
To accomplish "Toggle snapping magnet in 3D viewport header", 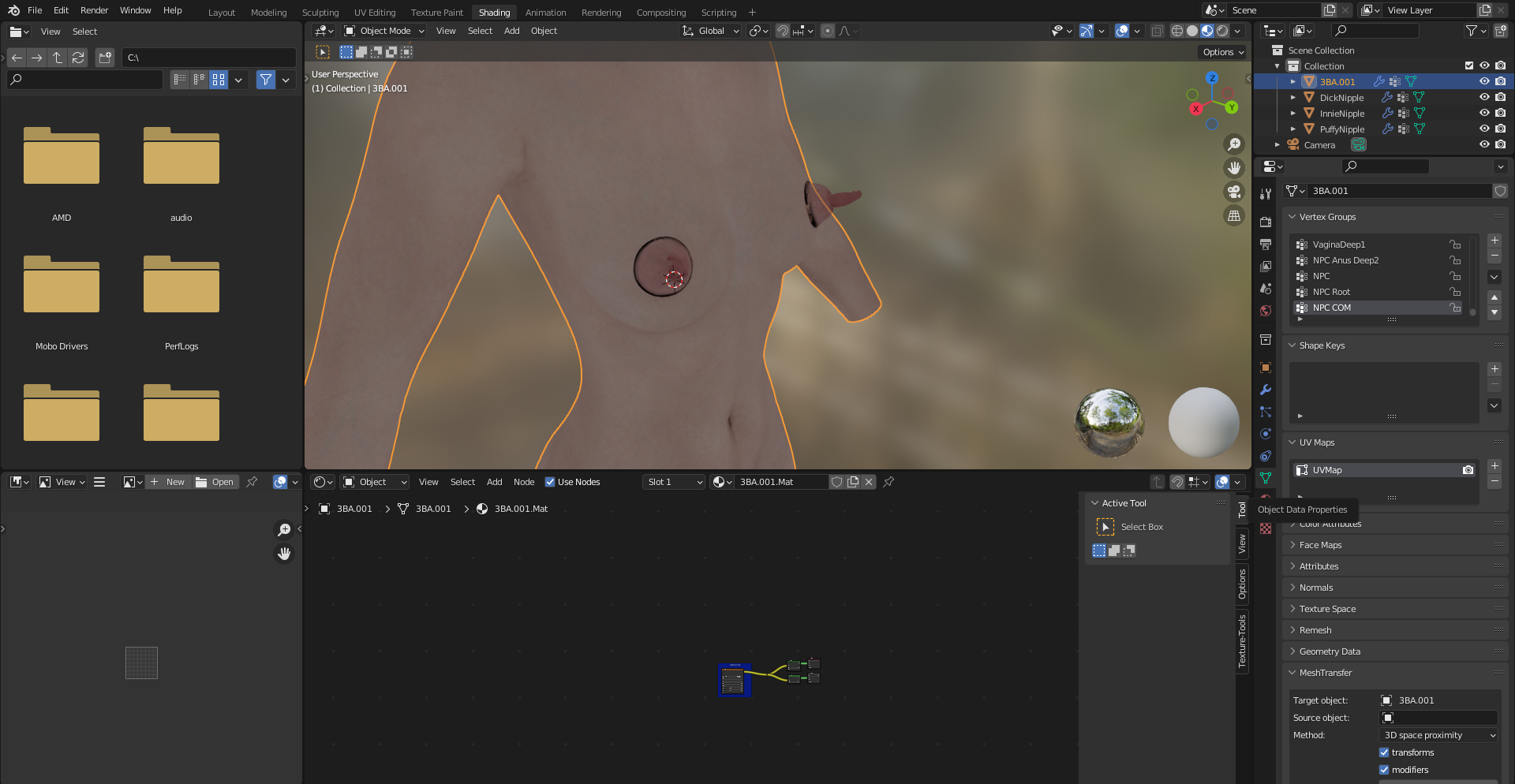I will click(x=783, y=31).
